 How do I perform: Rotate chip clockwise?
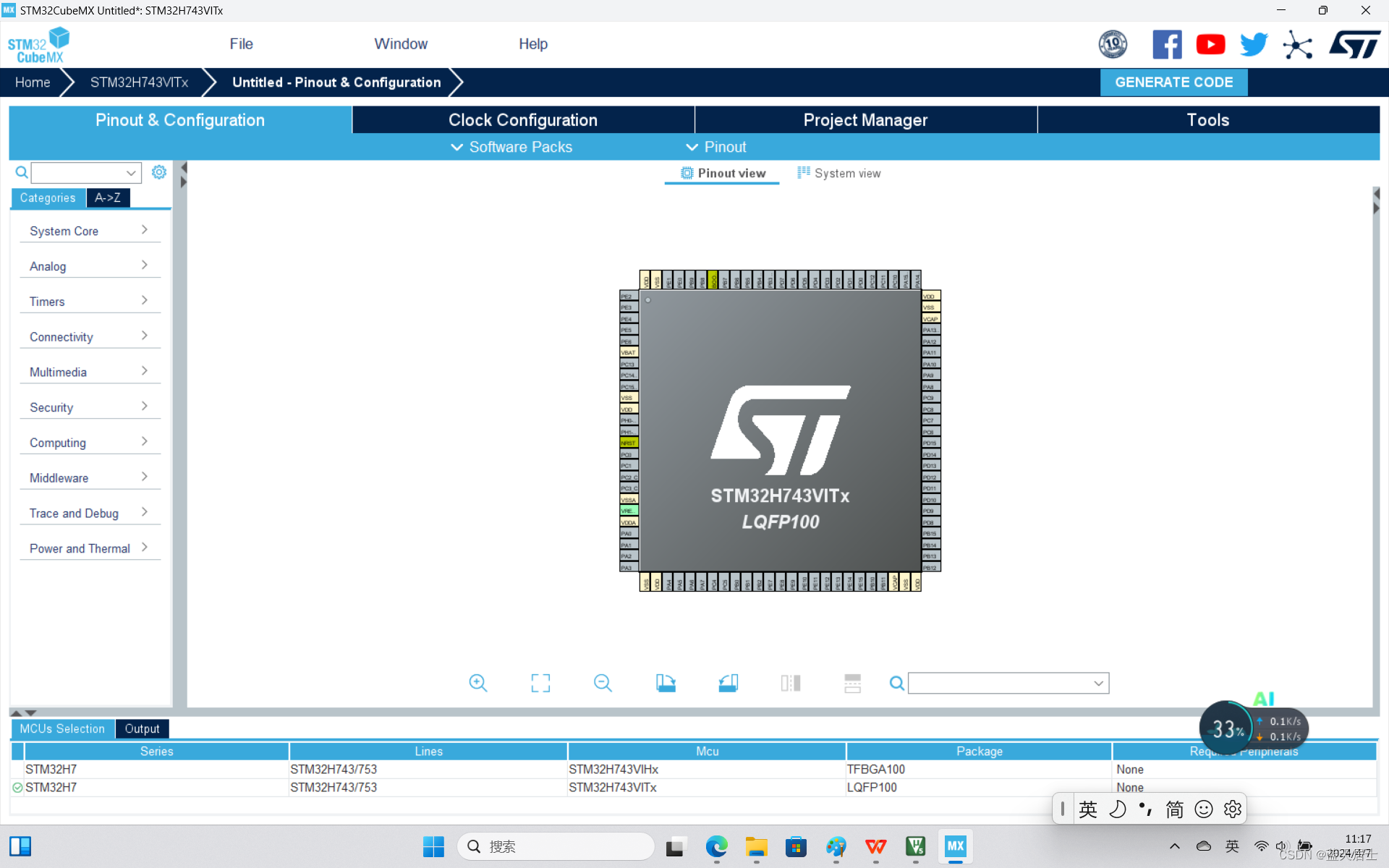pyautogui.click(x=666, y=683)
